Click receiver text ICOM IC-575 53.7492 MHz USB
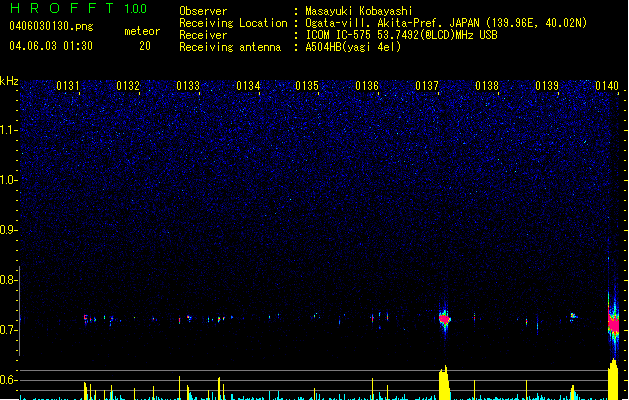 [x=402, y=35]
